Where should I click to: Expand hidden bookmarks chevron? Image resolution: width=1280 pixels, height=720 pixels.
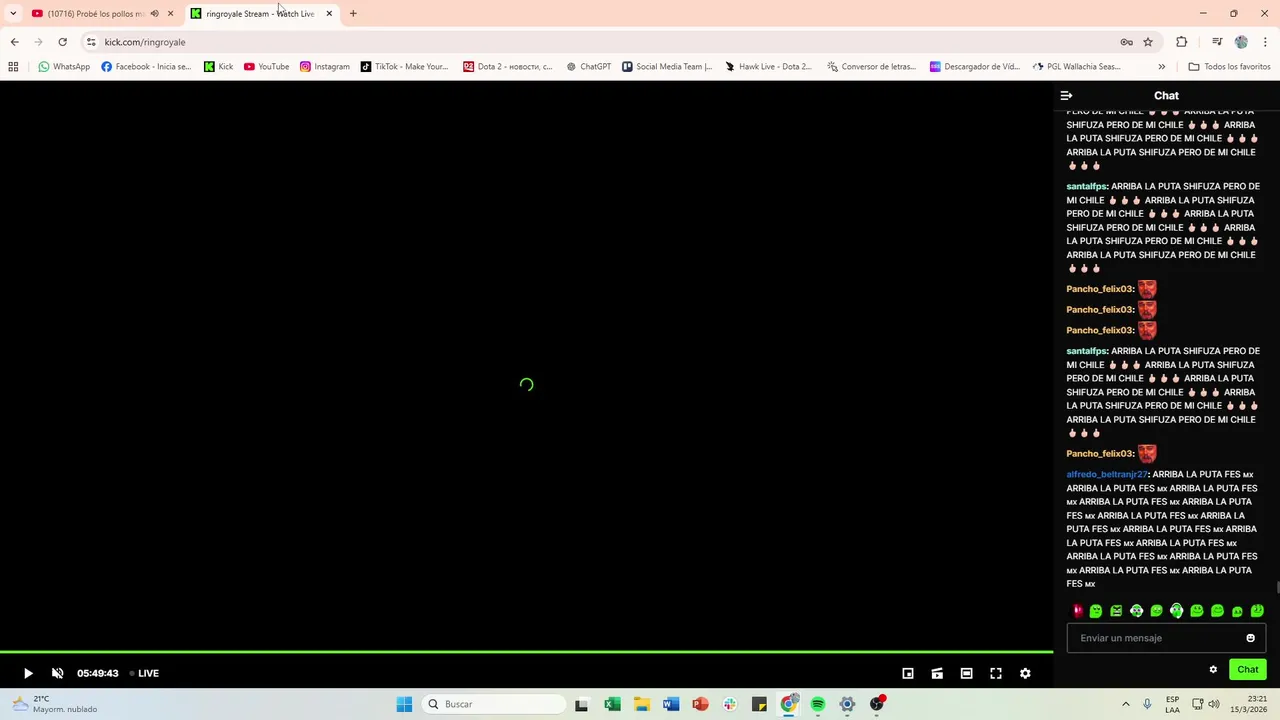pyautogui.click(x=1161, y=67)
